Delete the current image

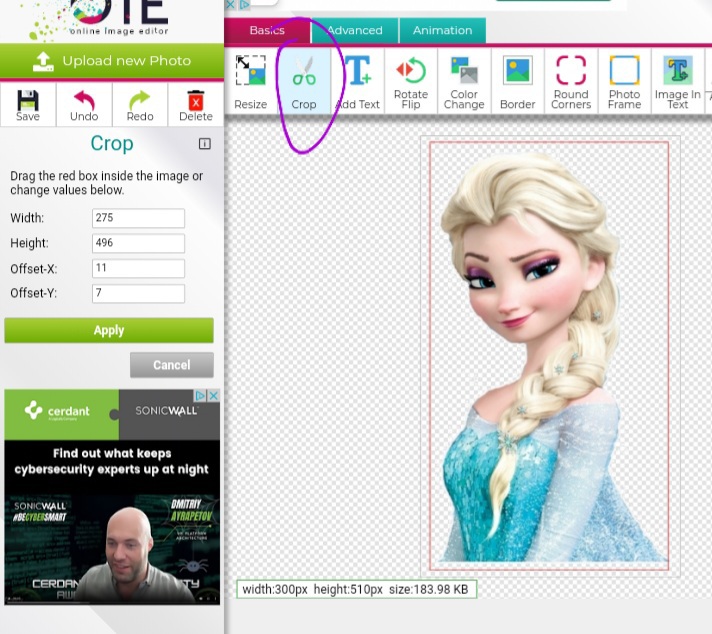pyautogui.click(x=196, y=104)
